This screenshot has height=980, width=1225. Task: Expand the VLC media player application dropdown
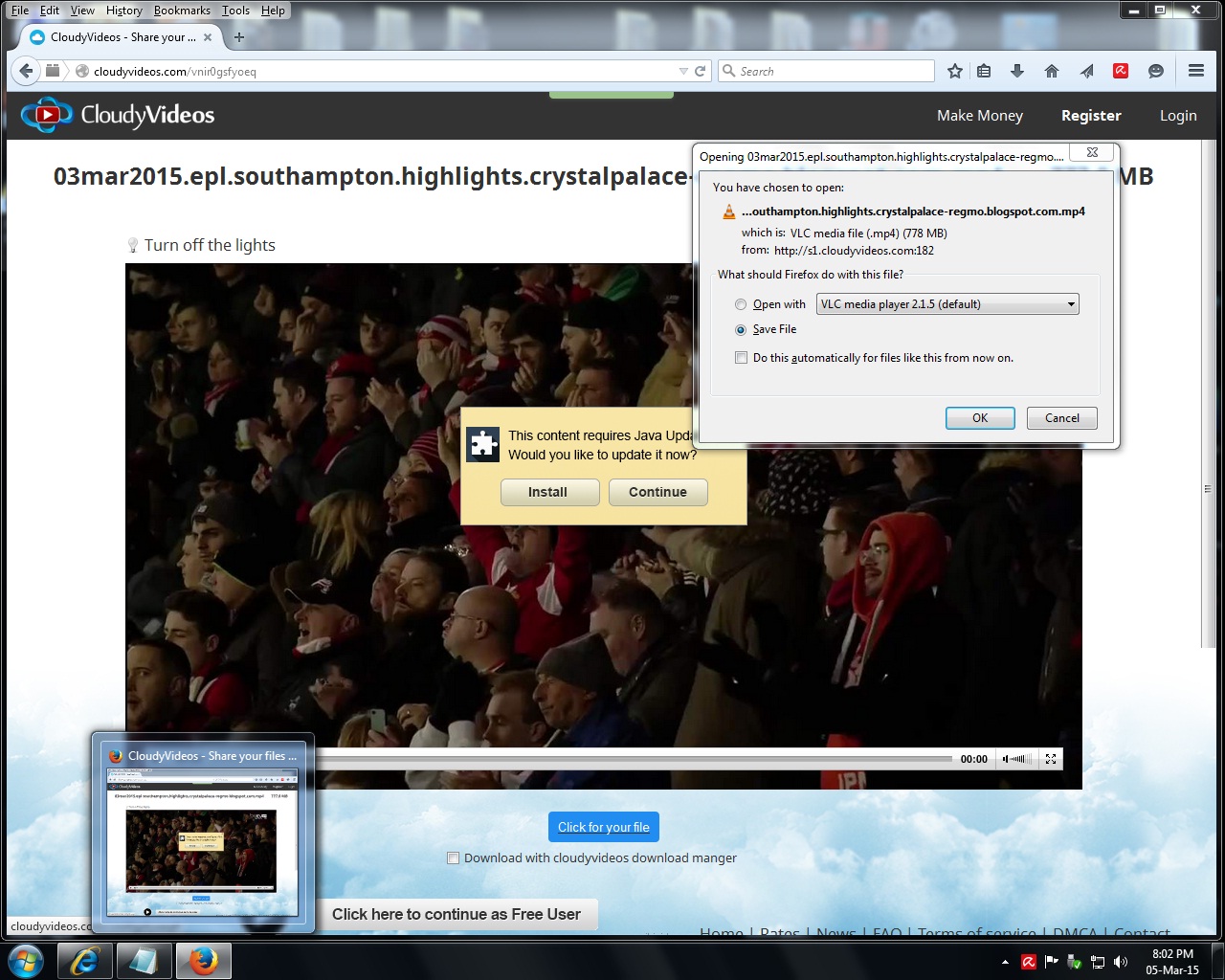[x=1071, y=304]
